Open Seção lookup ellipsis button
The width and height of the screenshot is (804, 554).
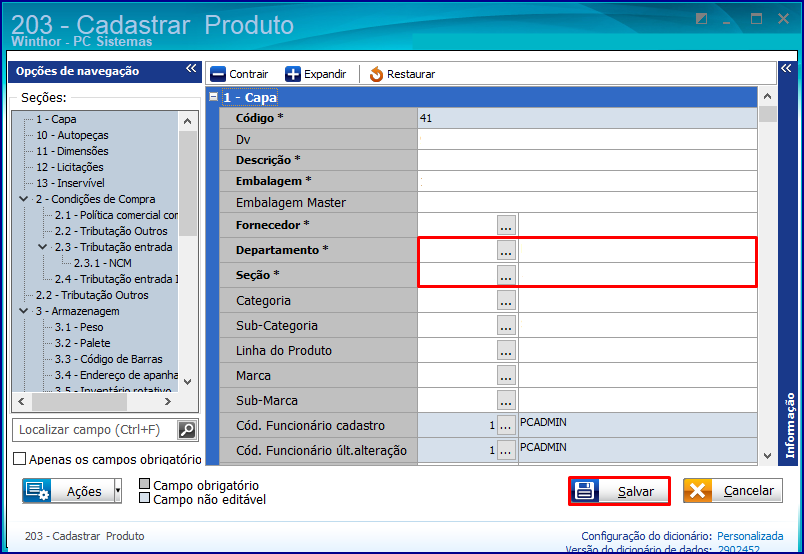(x=506, y=275)
